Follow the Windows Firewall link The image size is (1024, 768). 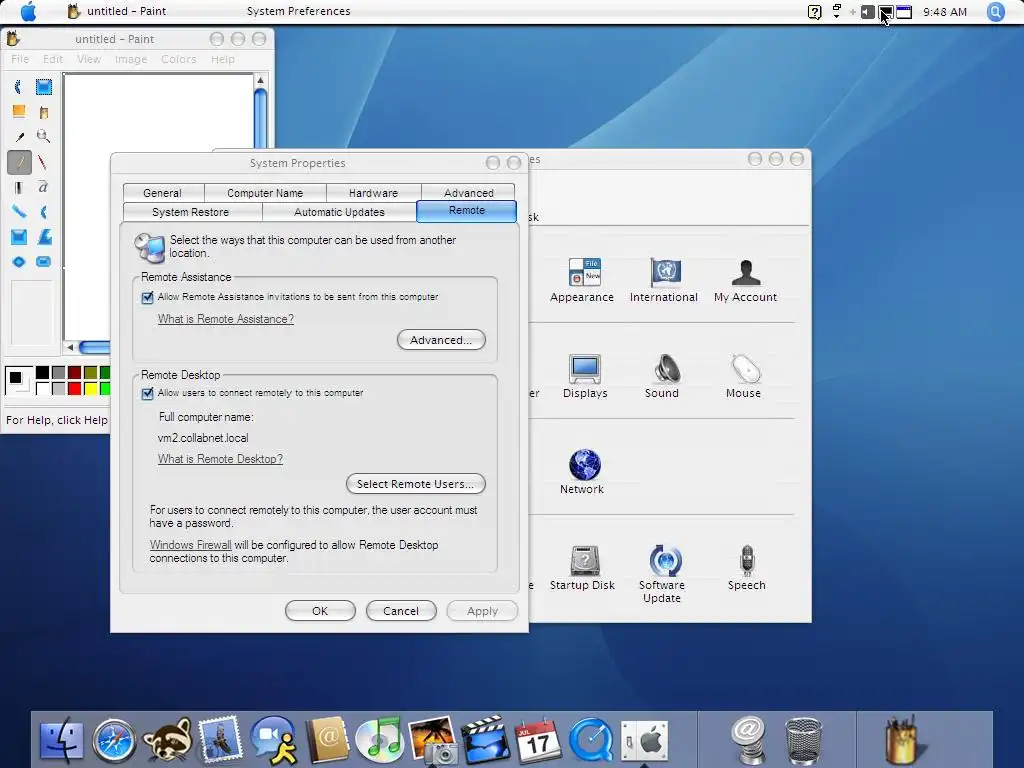pyautogui.click(x=190, y=545)
